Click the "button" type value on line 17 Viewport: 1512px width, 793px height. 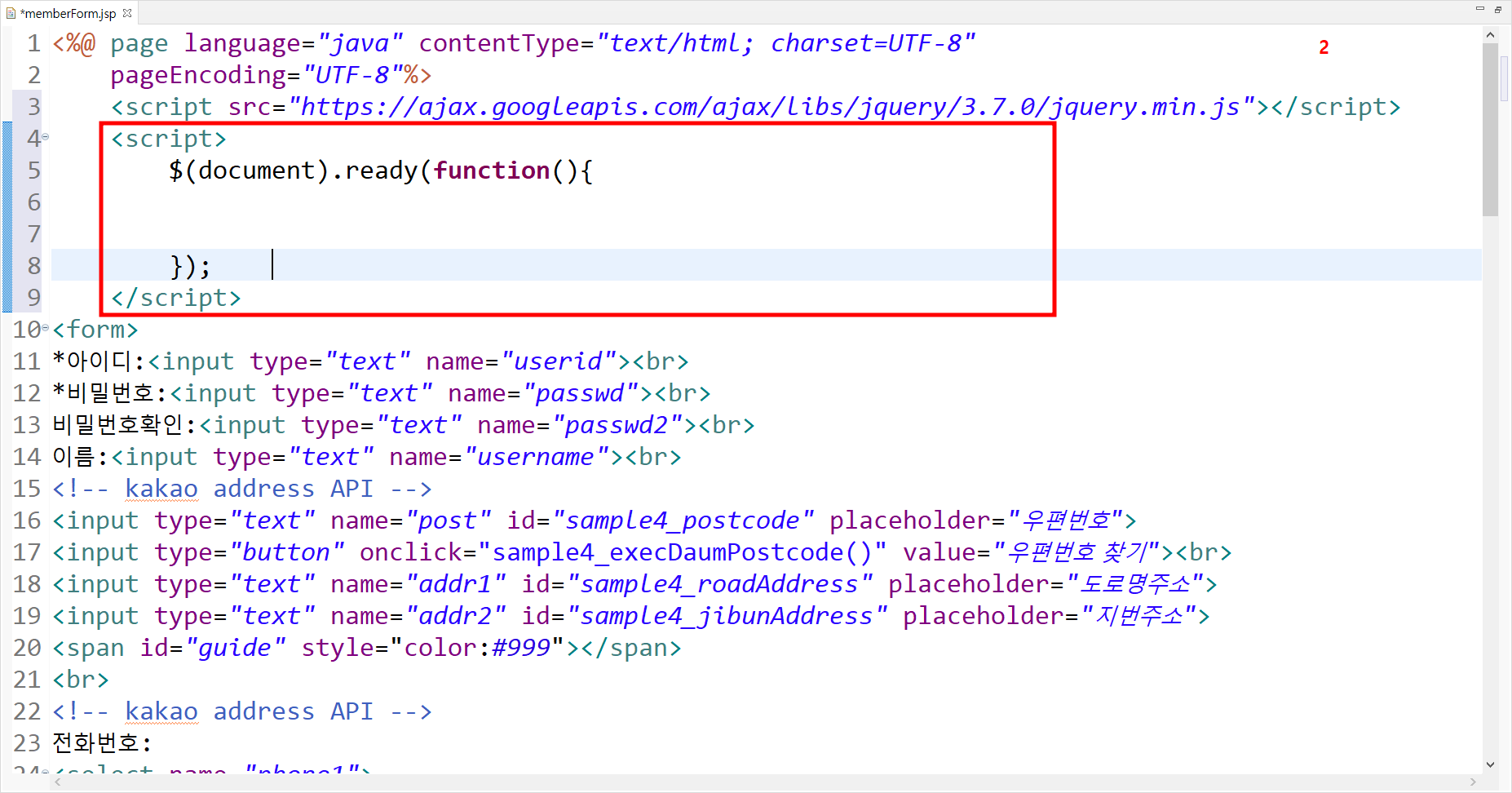click(287, 552)
